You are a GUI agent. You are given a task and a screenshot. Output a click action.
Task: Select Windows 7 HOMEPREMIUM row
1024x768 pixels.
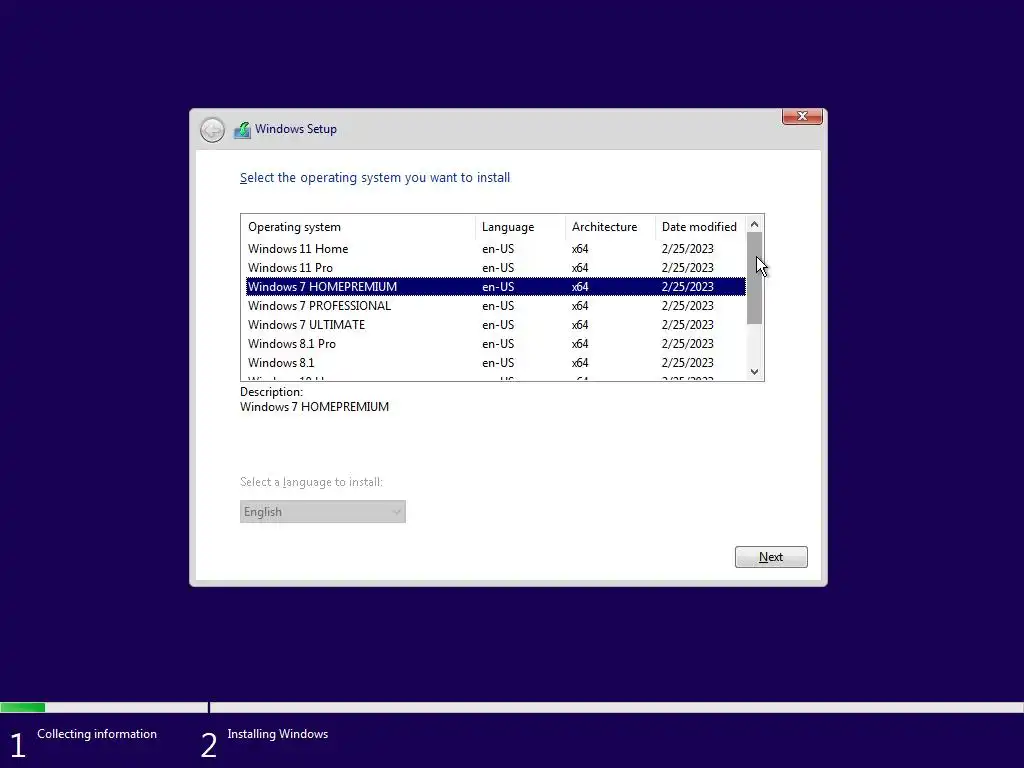point(496,287)
